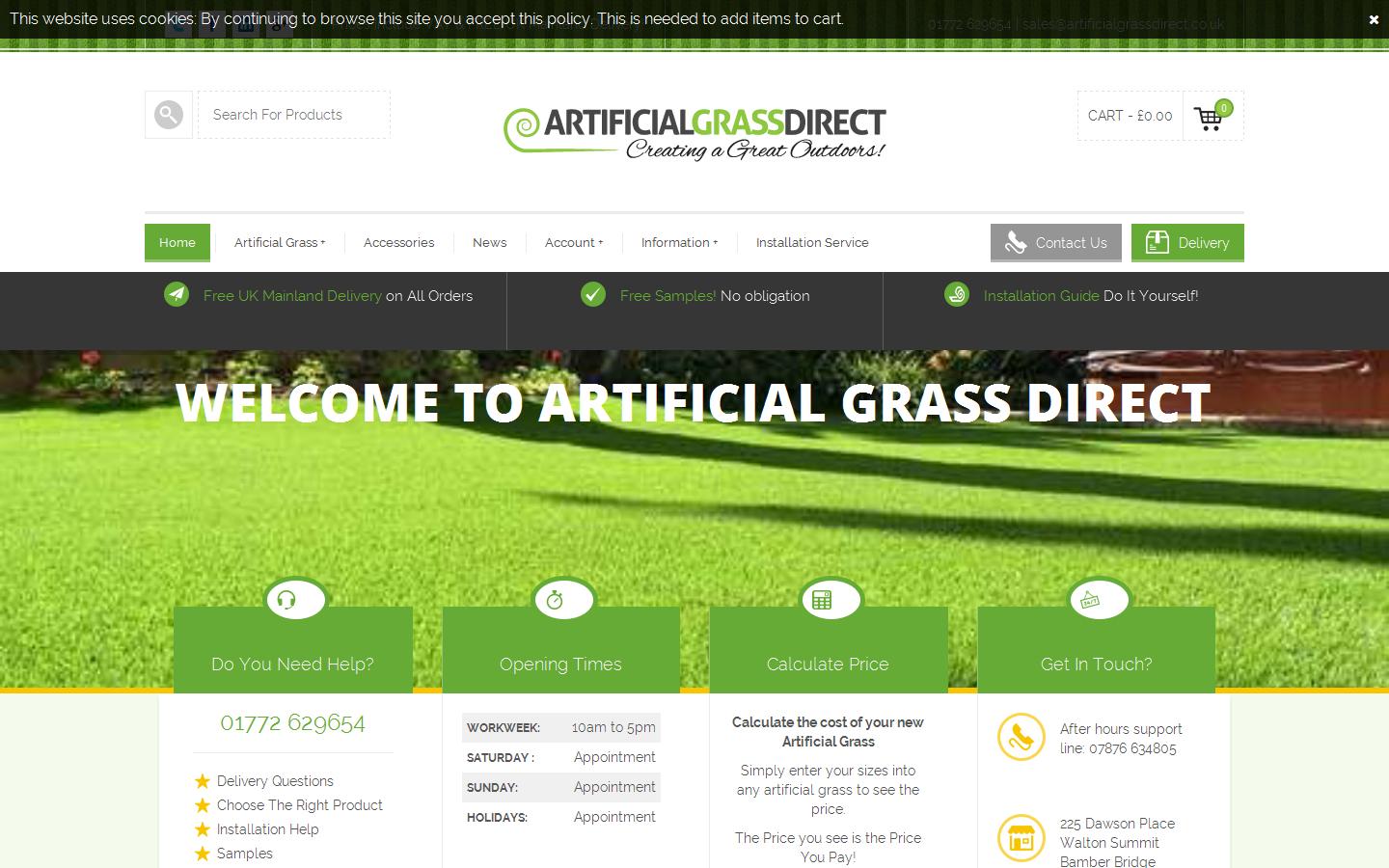The height and width of the screenshot is (868, 1389).
Task: Open the Installation Guide link
Action: point(1040,296)
